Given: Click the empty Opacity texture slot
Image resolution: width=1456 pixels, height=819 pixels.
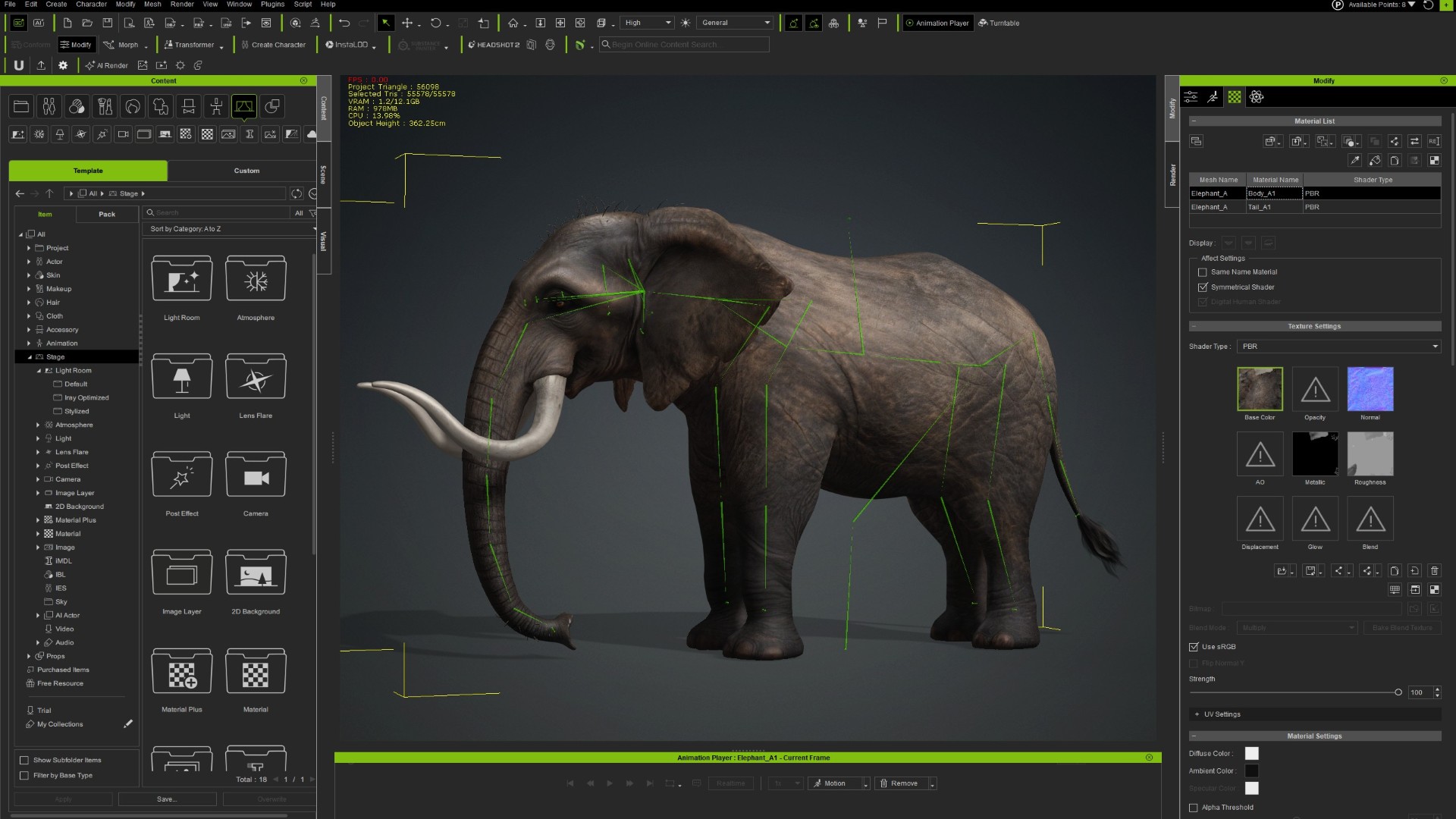Looking at the screenshot, I should (1315, 389).
